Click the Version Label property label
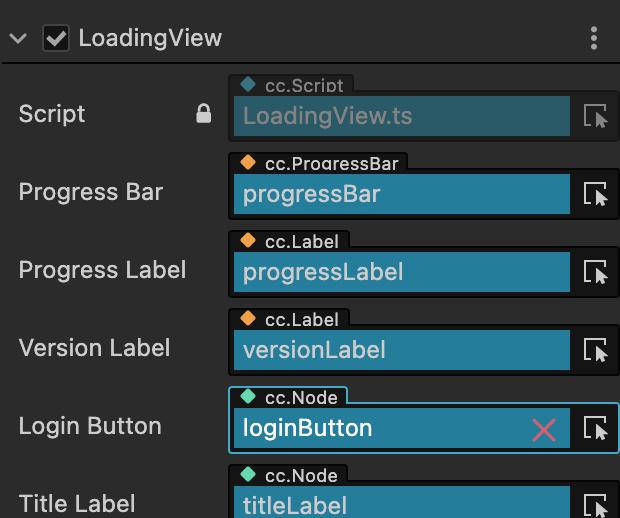620x518 pixels. pyautogui.click(x=95, y=348)
